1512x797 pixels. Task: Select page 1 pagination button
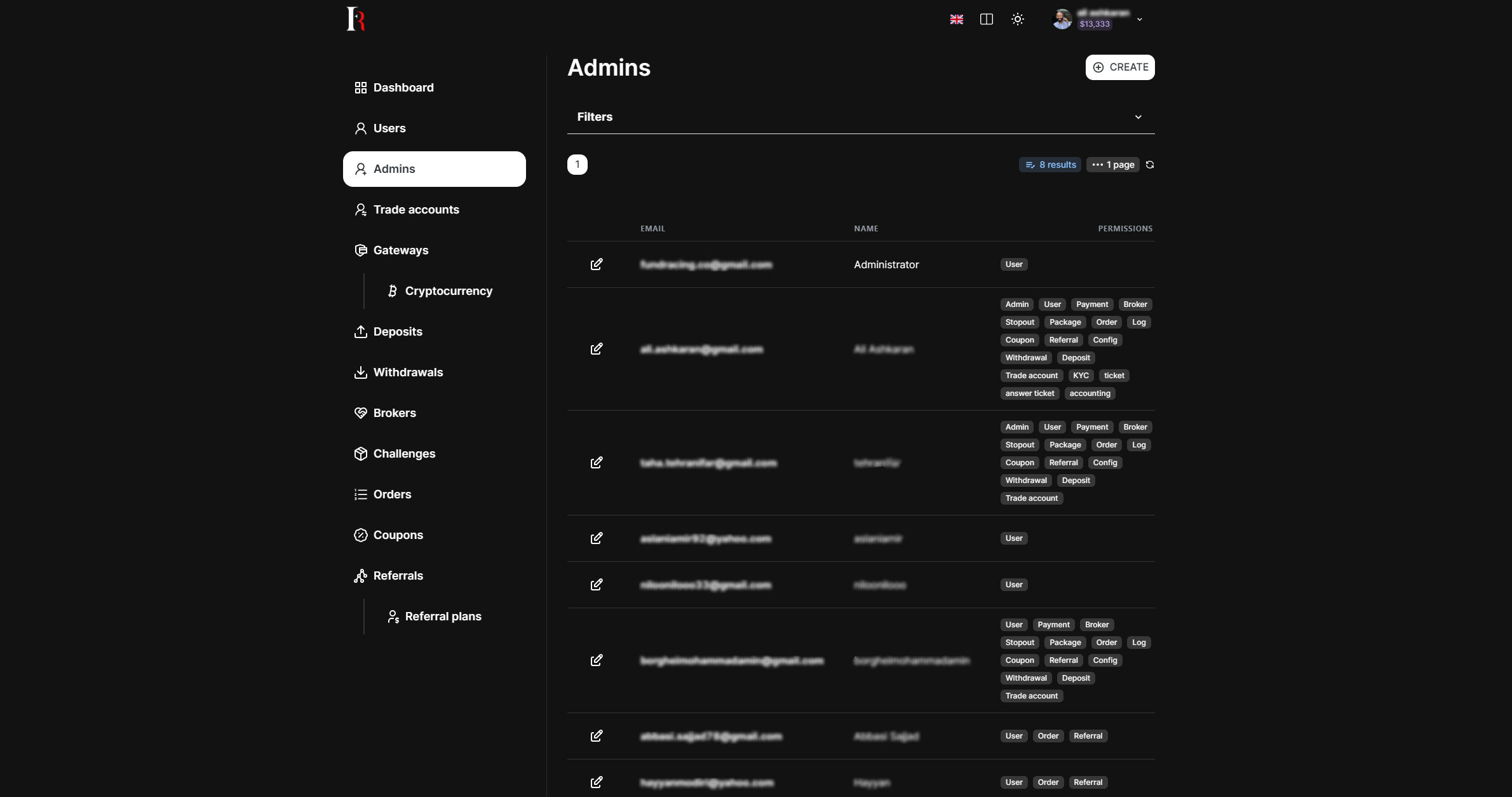coord(577,165)
